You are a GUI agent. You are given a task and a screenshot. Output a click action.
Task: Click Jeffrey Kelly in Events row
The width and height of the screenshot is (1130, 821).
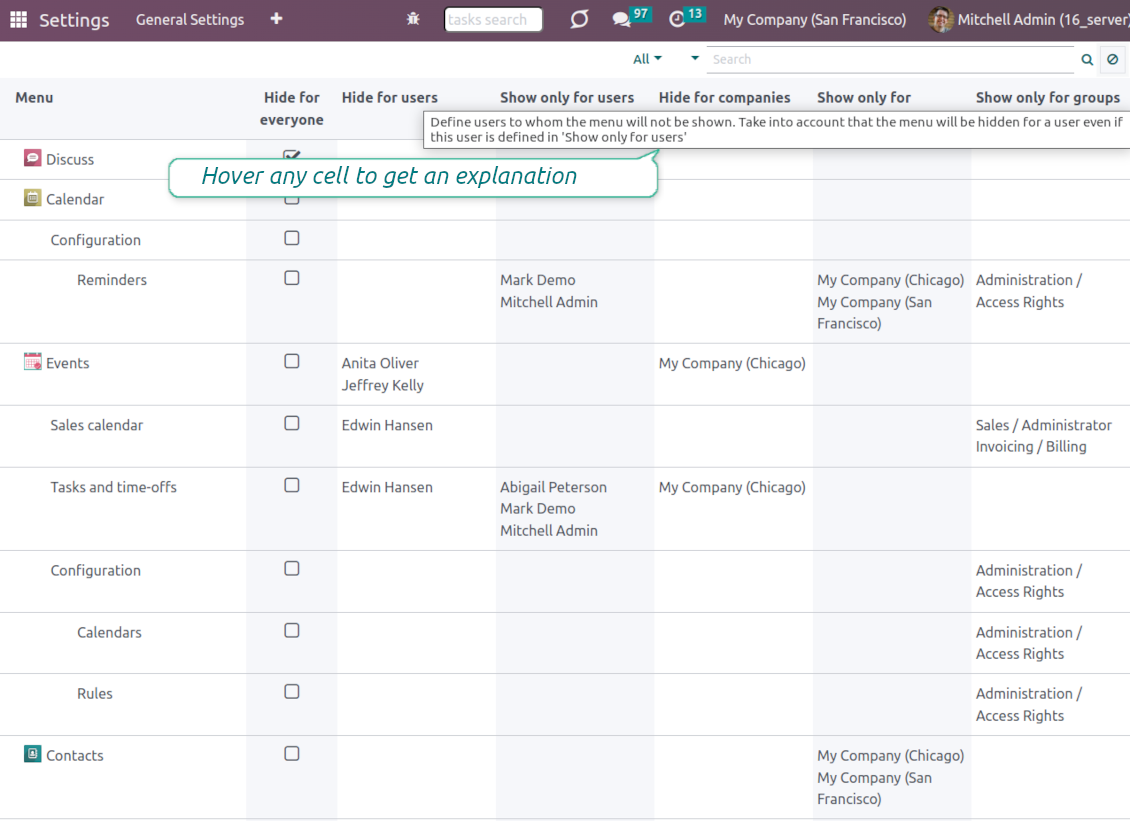click(383, 386)
